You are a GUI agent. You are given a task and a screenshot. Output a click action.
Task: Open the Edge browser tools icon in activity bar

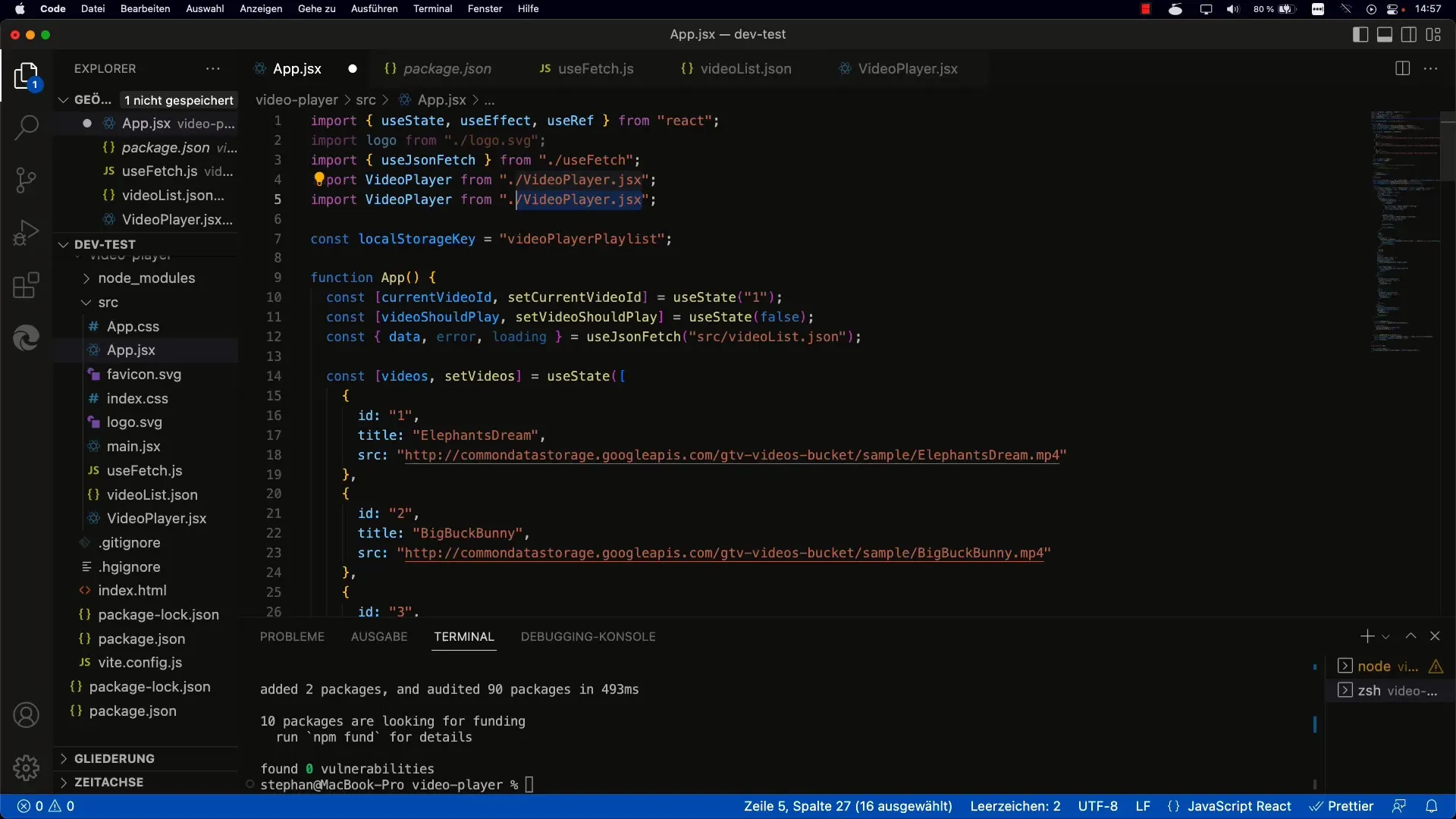(26, 338)
